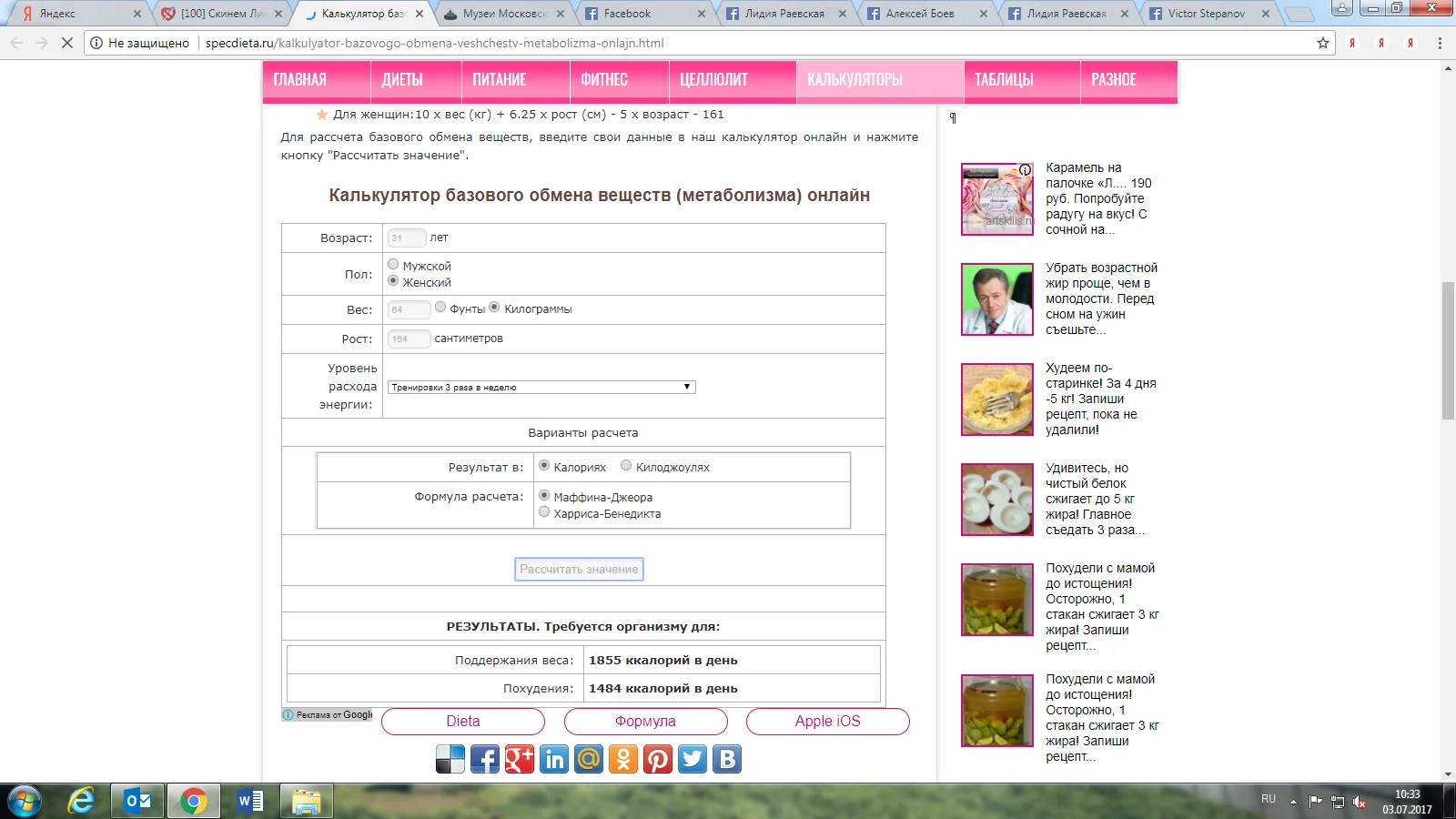Viewport: 1456px width, 819px height.
Task: Open Windows Start menu
Action: tap(25, 801)
